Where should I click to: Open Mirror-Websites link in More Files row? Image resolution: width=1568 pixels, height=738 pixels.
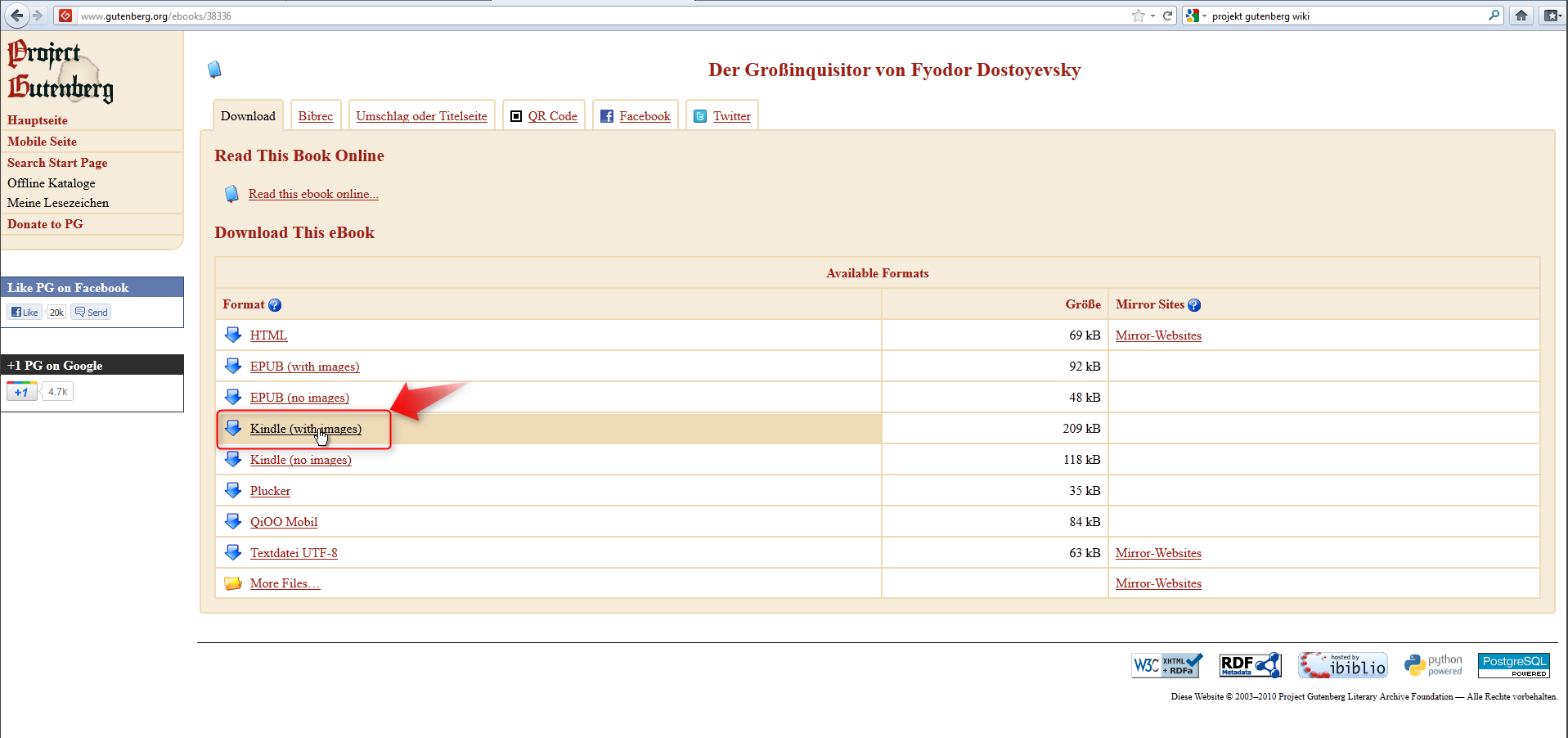[1158, 583]
